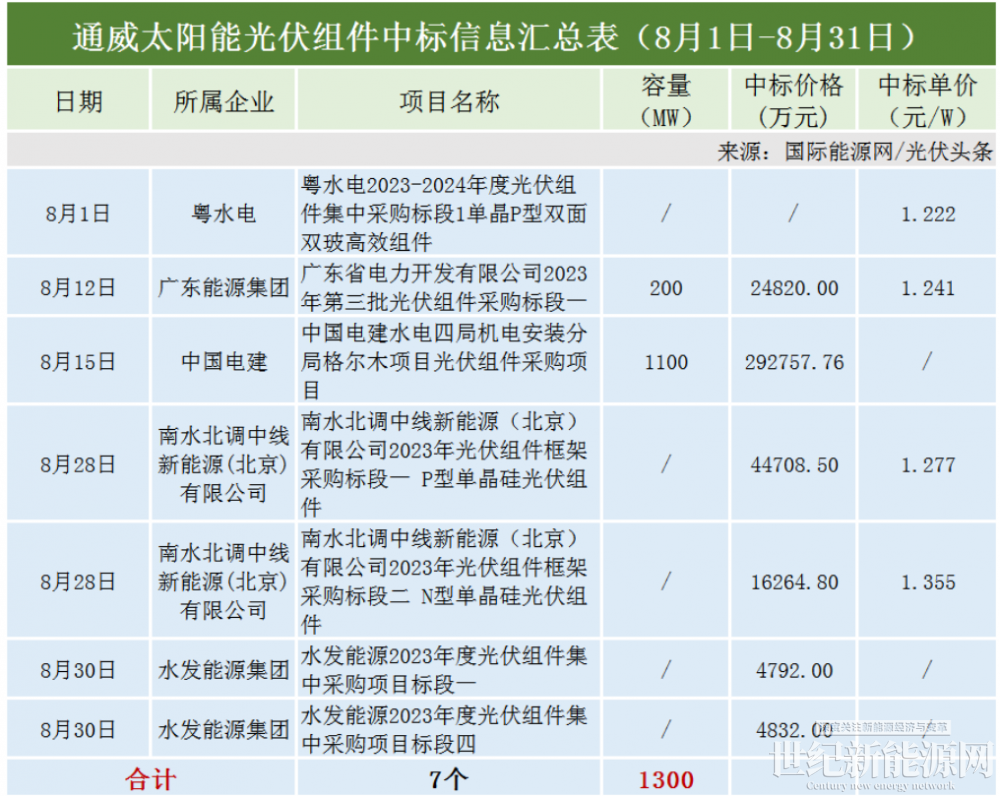
Task: Select the unit price 1.277
Action: pyautogui.click(x=928, y=465)
